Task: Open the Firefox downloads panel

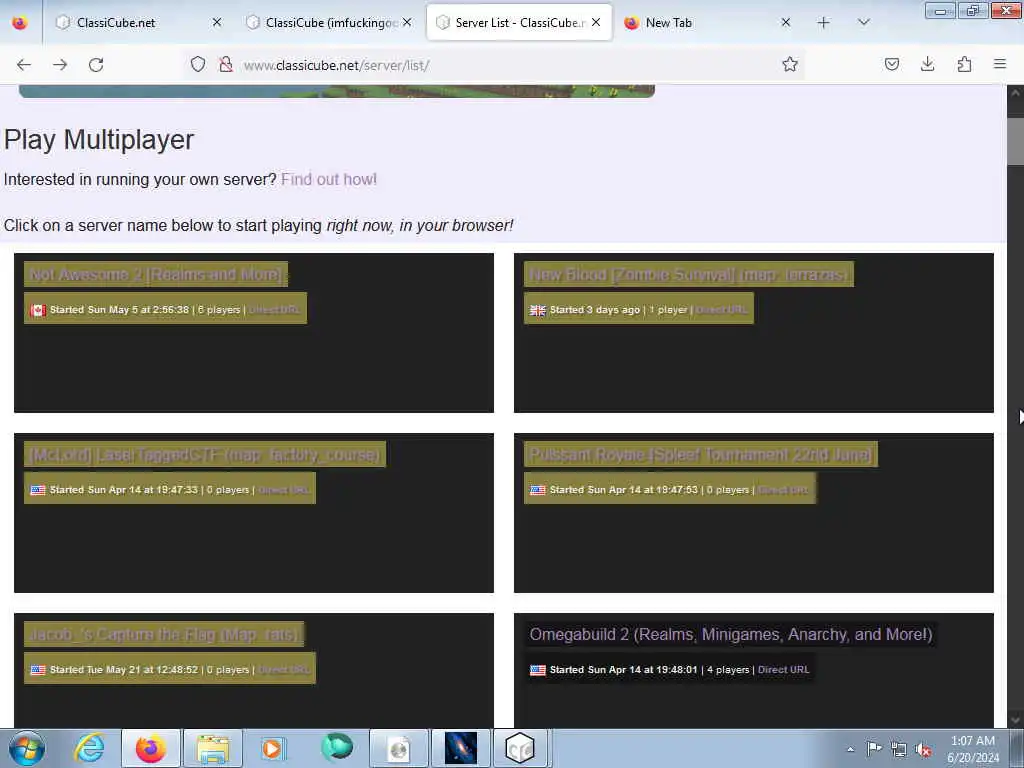Action: (x=927, y=64)
